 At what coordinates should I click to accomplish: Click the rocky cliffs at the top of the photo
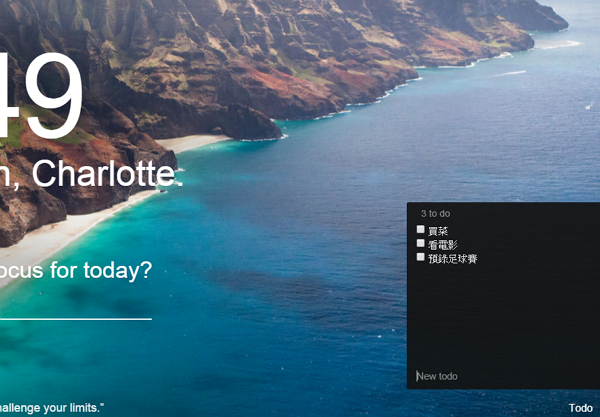(250, 40)
